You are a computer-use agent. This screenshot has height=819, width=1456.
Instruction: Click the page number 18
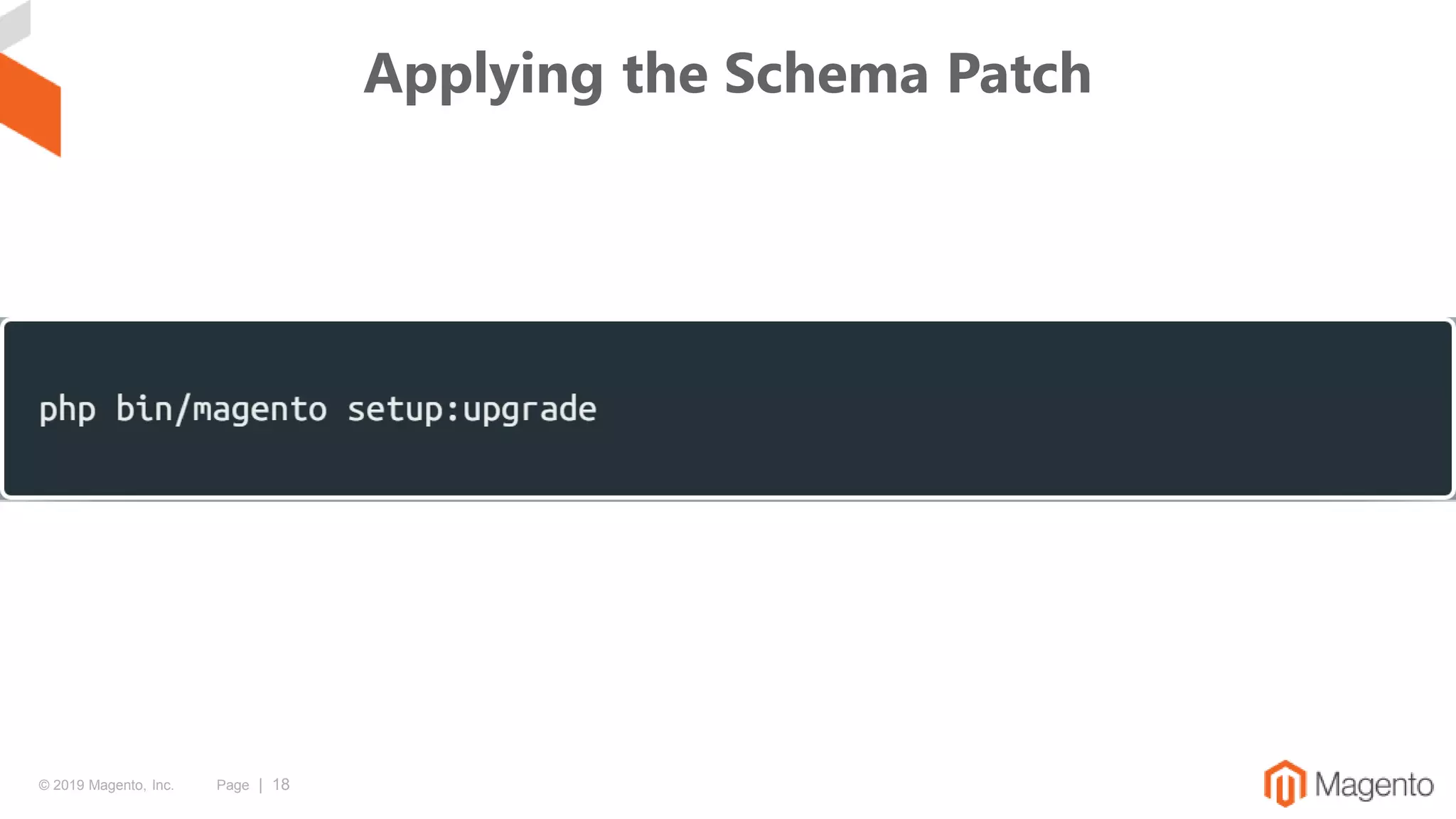point(281,785)
